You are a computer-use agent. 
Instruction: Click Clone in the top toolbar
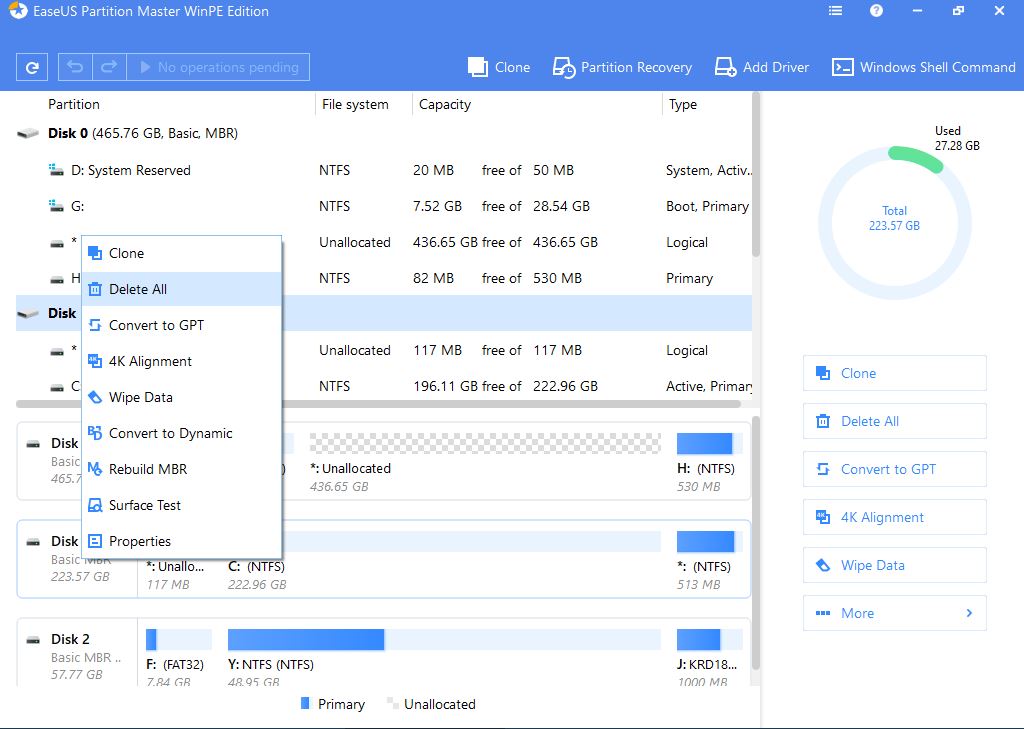coord(499,67)
